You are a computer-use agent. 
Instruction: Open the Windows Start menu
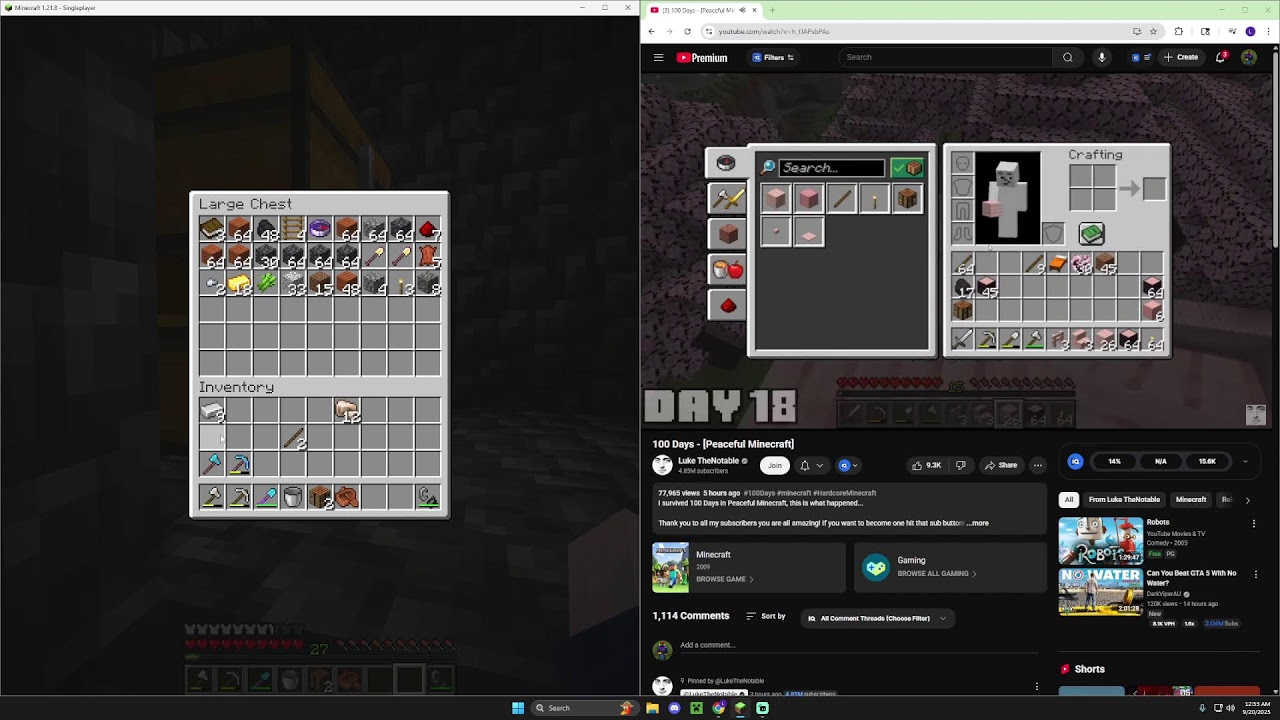518,708
